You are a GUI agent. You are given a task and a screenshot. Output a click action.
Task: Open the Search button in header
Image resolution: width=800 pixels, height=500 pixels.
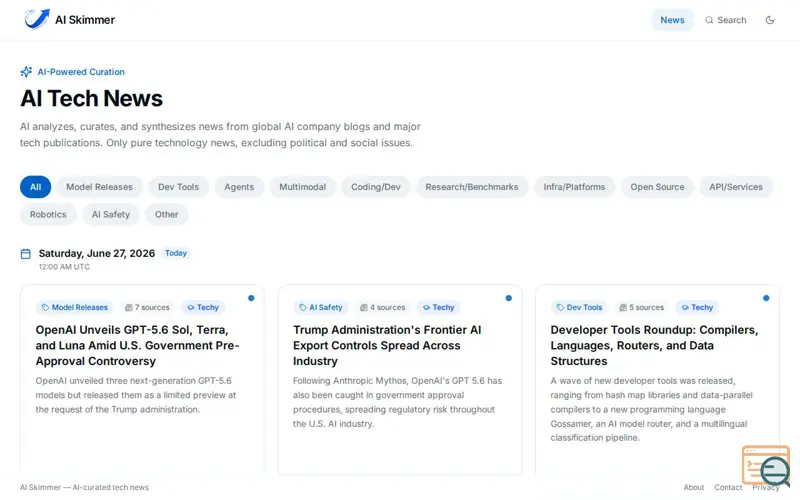pos(726,20)
